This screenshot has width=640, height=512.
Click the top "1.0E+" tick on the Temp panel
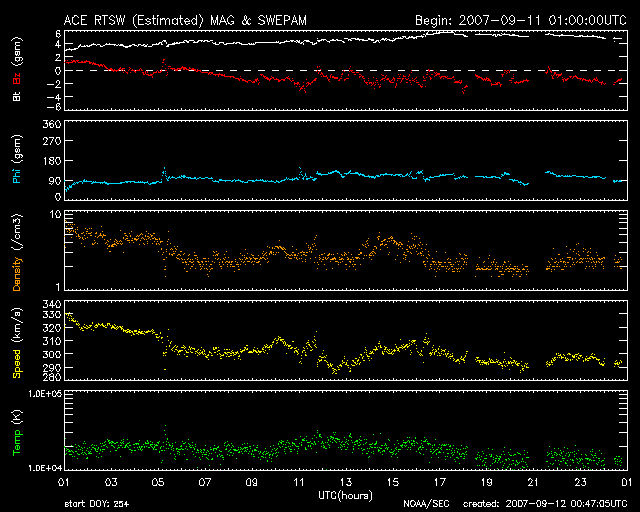pyautogui.click(x=45, y=394)
